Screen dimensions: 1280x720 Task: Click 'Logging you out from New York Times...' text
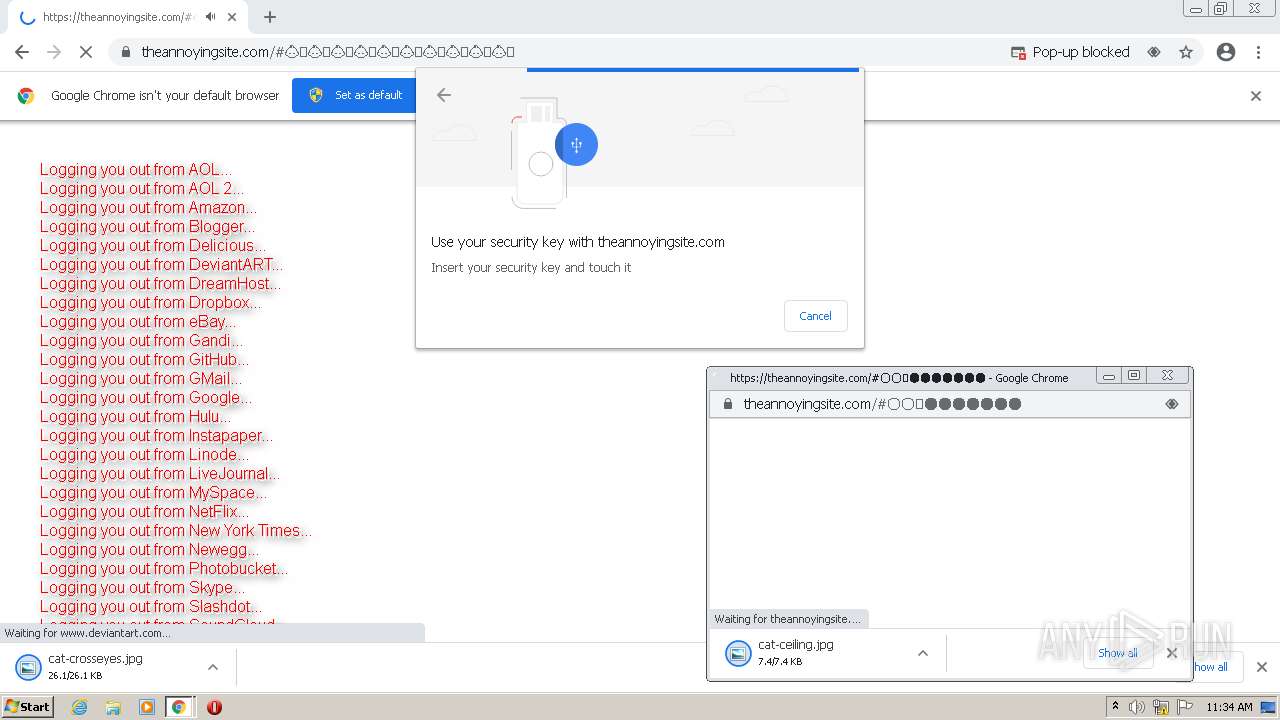tap(176, 530)
